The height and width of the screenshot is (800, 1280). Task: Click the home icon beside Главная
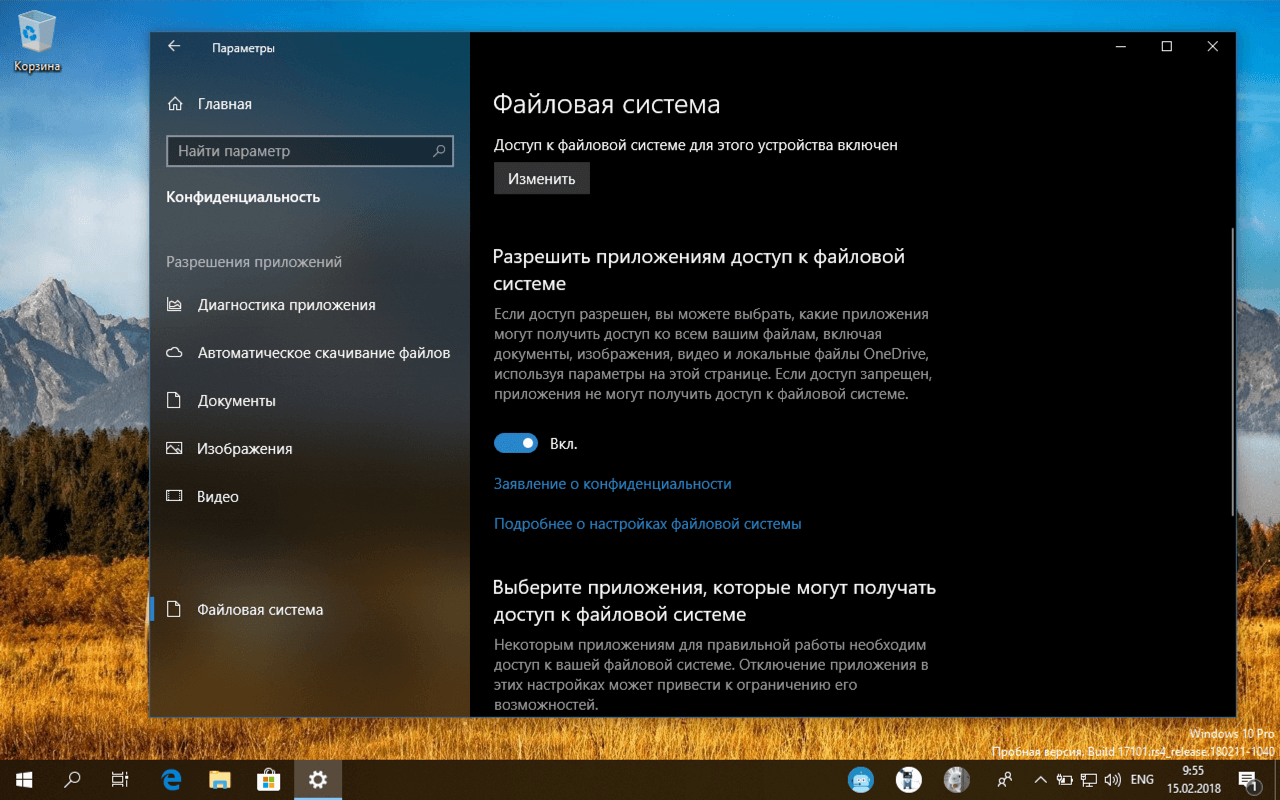pyautogui.click(x=175, y=104)
